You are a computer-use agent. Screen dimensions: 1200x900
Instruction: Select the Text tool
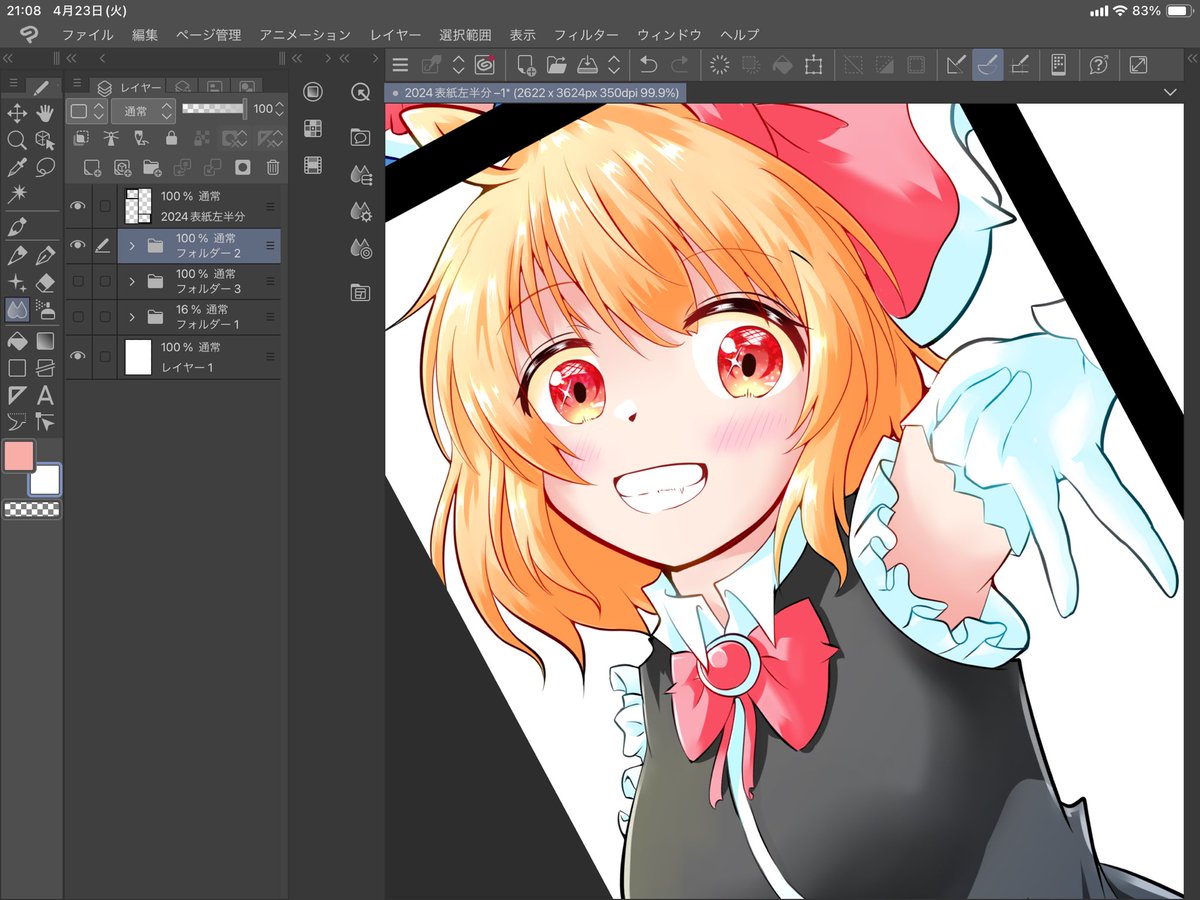(x=44, y=395)
